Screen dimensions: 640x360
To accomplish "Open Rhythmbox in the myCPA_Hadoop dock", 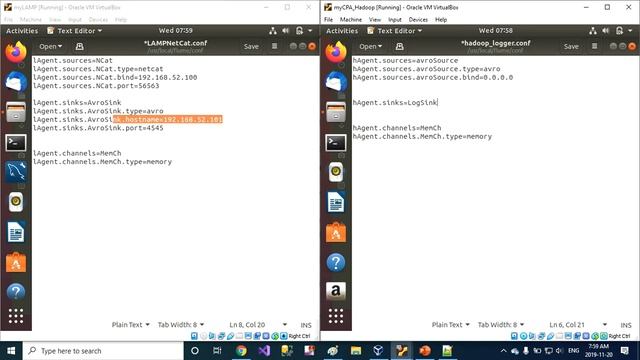I will point(336,172).
